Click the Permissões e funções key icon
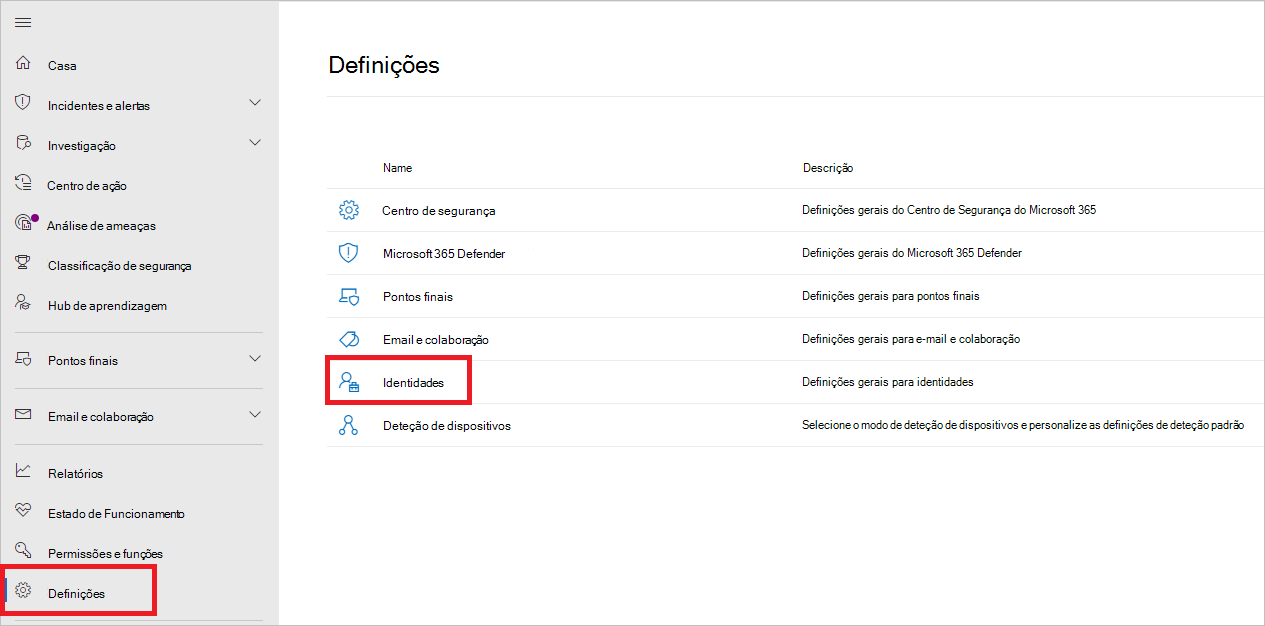The height and width of the screenshot is (626, 1265). pos(23,551)
